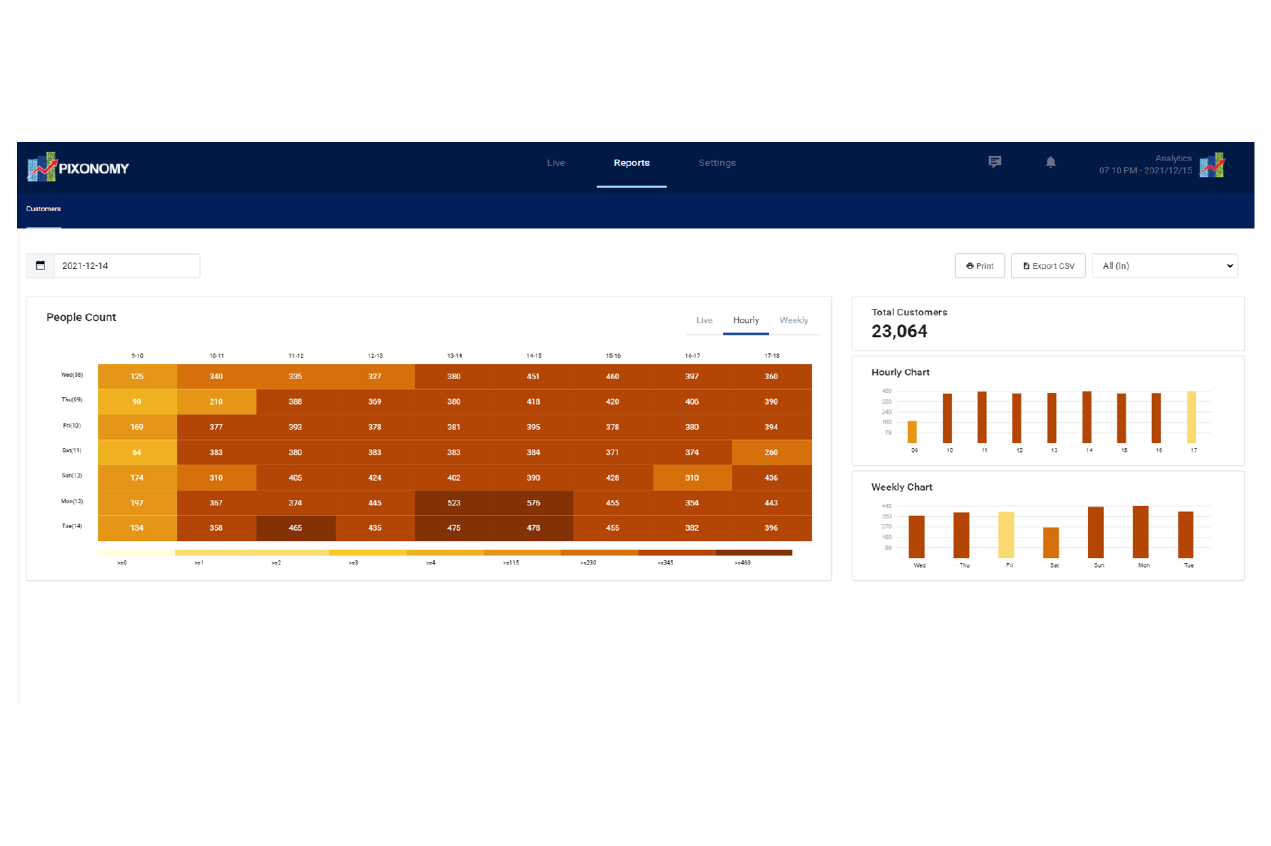The image size is (1271, 846).
Task: Switch People Count to Live view
Action: 704,321
